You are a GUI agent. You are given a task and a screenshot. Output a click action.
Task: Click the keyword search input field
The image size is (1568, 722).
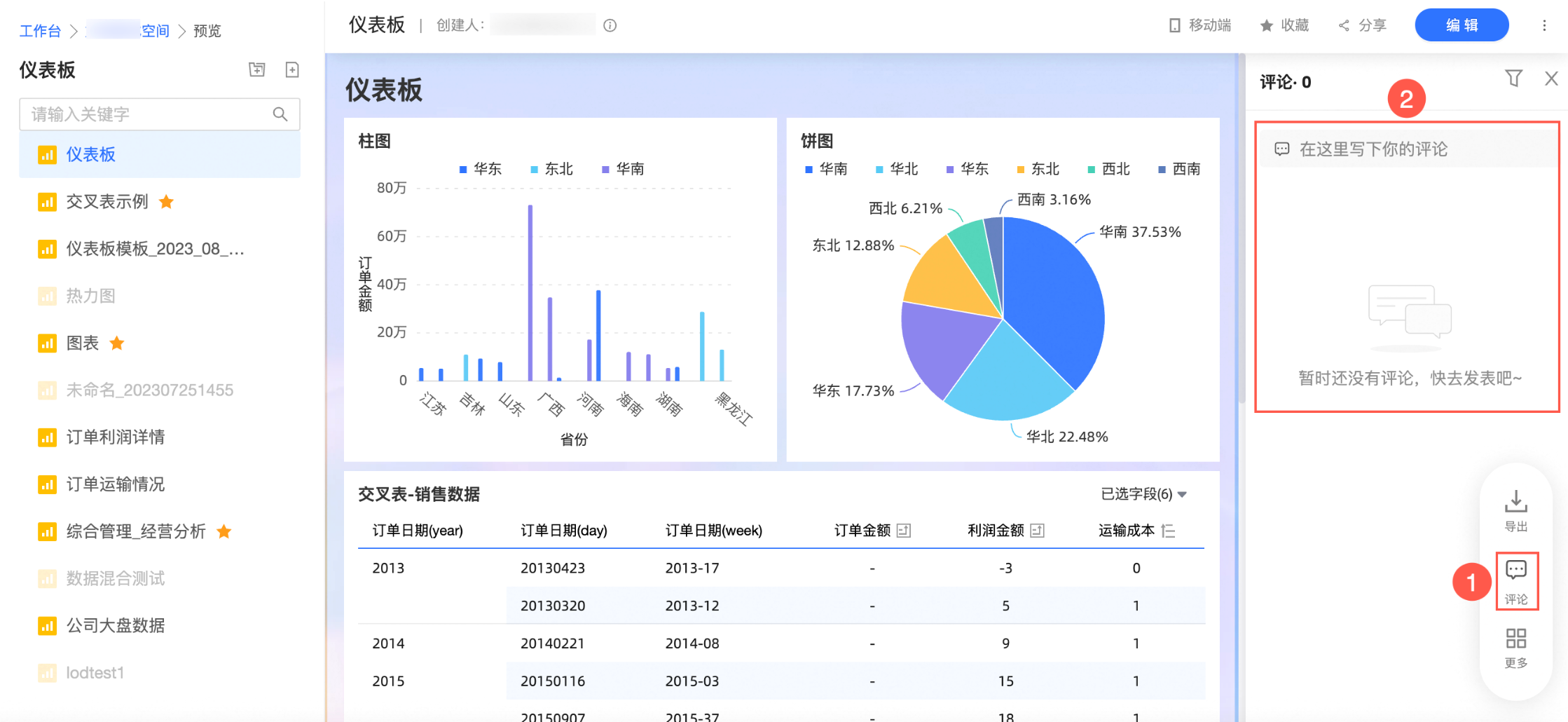[160, 114]
